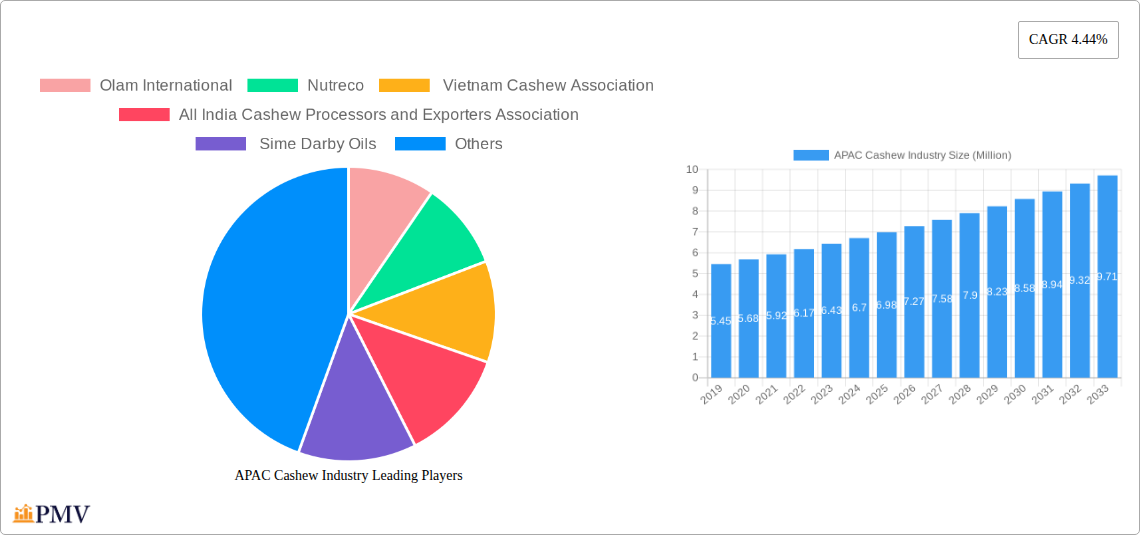The height and width of the screenshot is (535, 1140).
Task: Click the 2026 bar labeled 7.27
Action: point(915,302)
